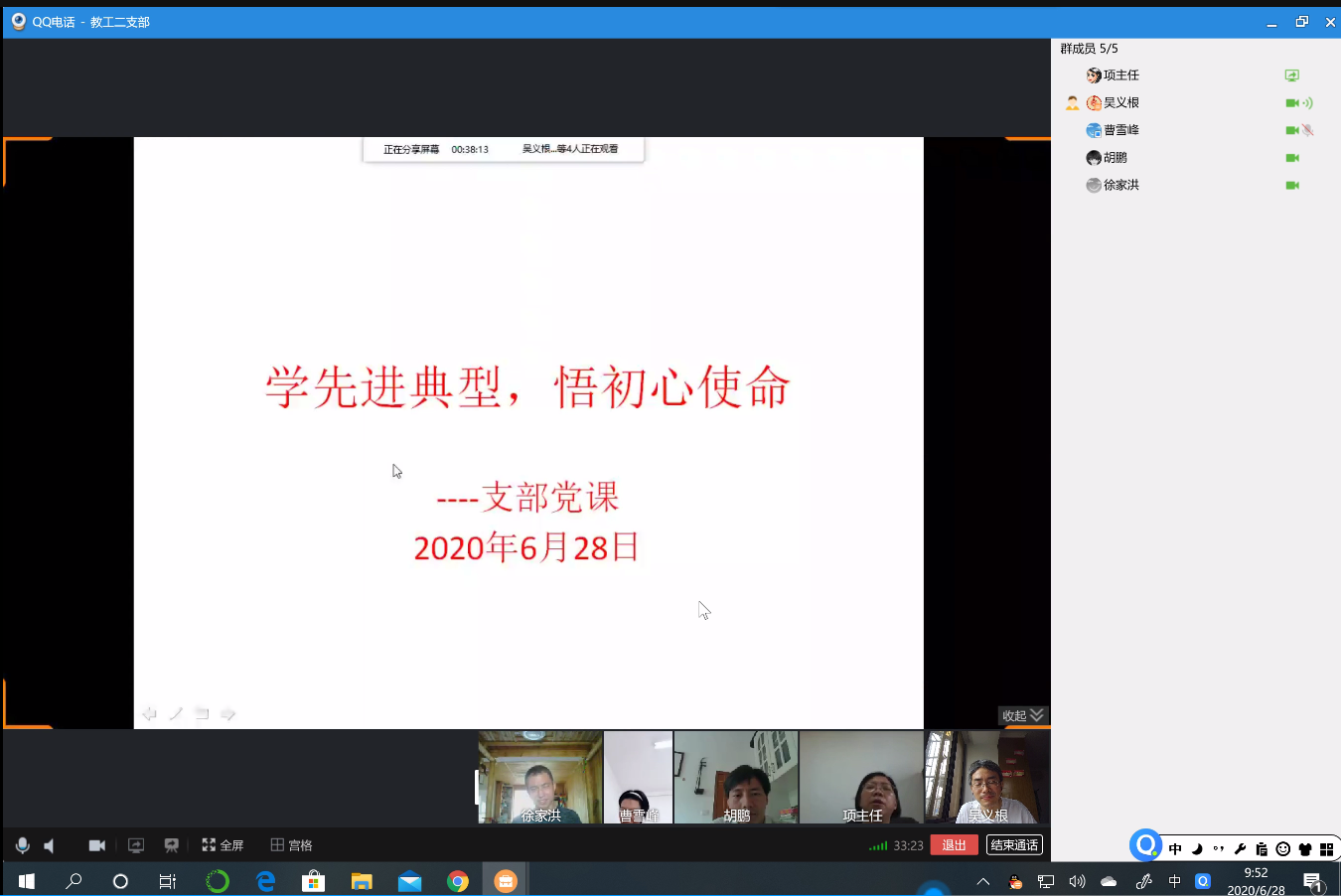
Task: Show hidden system tray icons
Action: click(982, 881)
